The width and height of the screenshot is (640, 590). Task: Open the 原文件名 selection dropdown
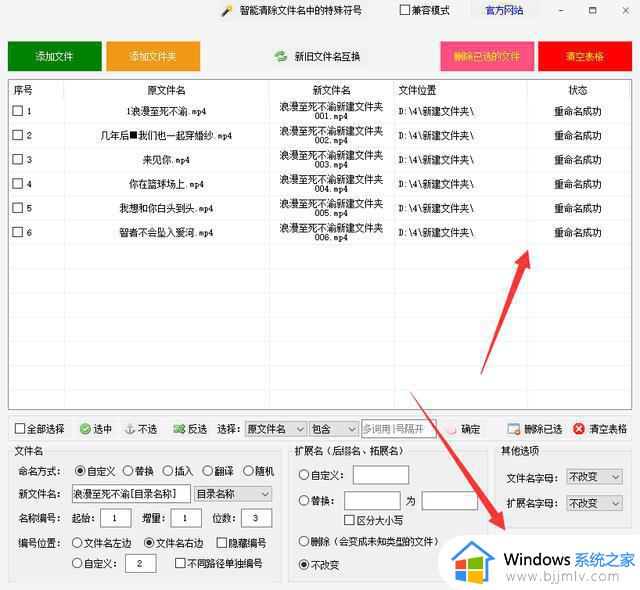[x=276, y=429]
